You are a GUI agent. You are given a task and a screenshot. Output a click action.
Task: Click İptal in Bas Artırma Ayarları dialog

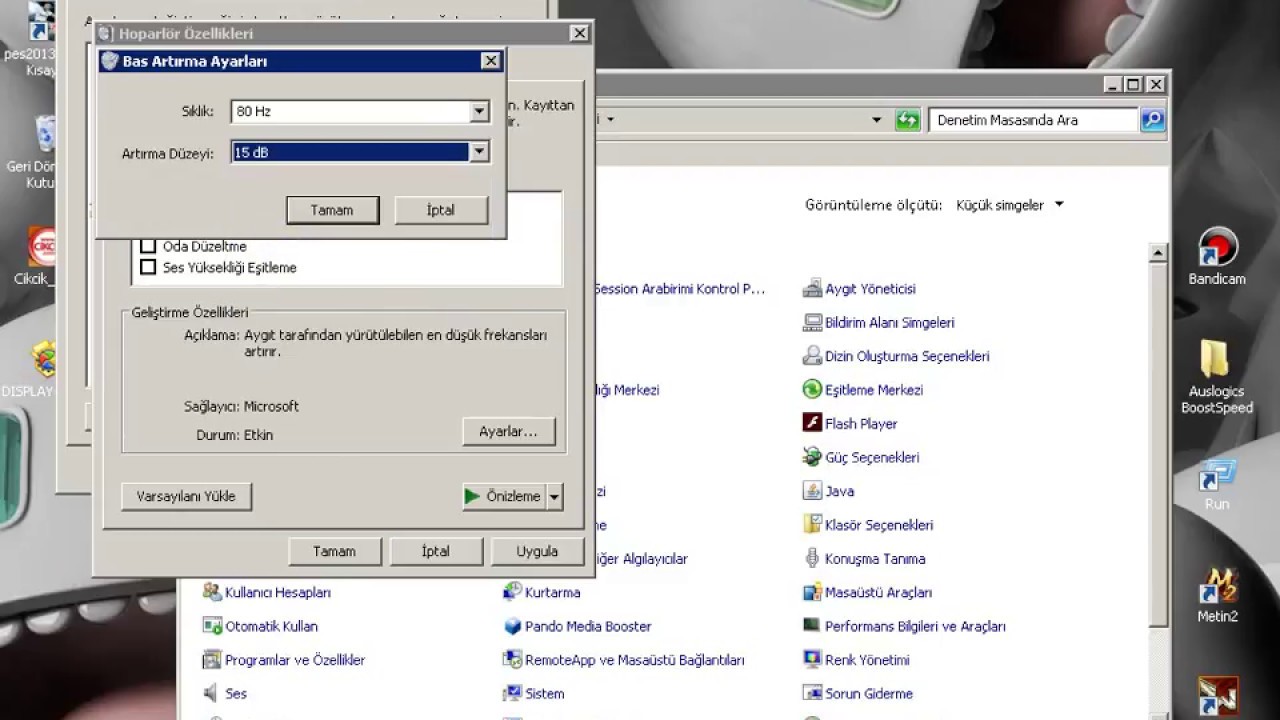[441, 210]
